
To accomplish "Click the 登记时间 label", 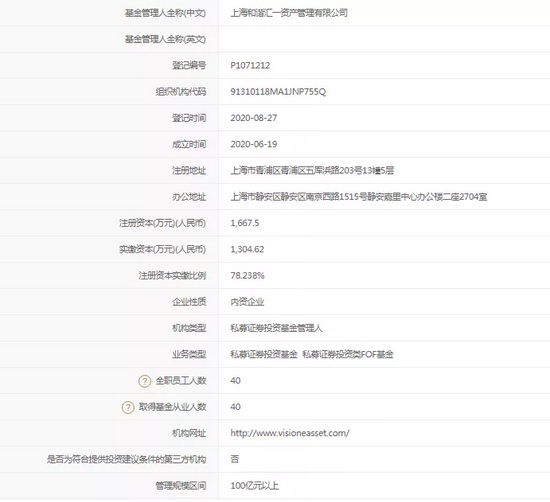I will (189, 118).
